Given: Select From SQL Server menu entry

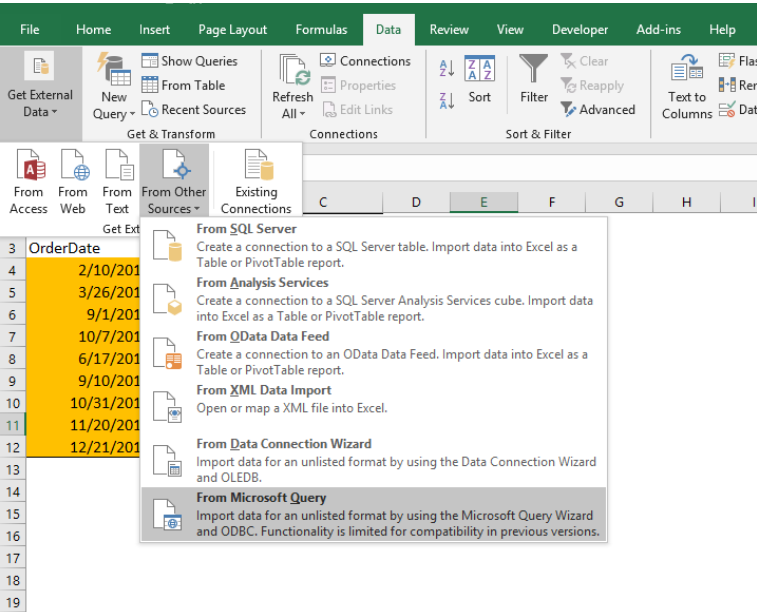Looking at the screenshot, I should tap(374, 246).
